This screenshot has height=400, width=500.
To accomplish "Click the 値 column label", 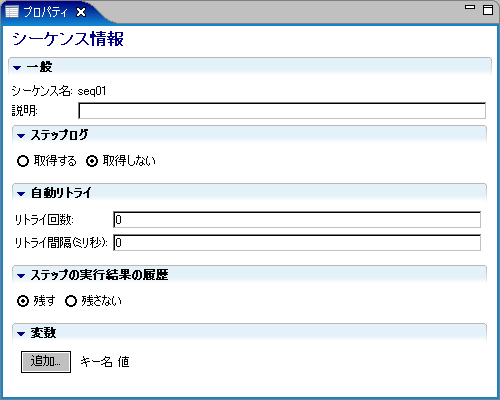I will 123,362.
